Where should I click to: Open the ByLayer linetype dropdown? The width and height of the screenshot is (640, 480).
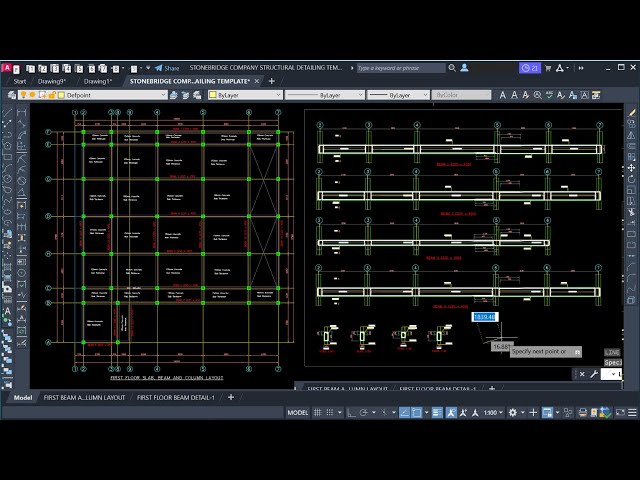click(324, 95)
